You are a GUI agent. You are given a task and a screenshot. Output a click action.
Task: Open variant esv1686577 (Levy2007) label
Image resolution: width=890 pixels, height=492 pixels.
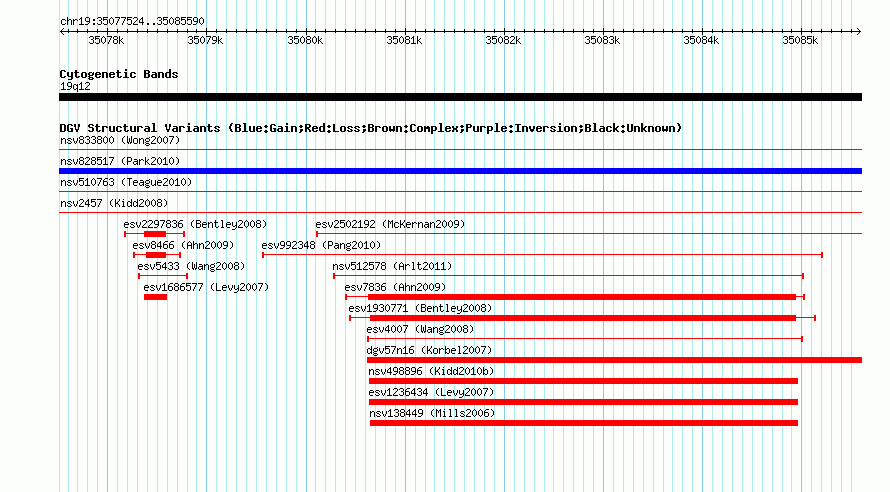pos(206,287)
